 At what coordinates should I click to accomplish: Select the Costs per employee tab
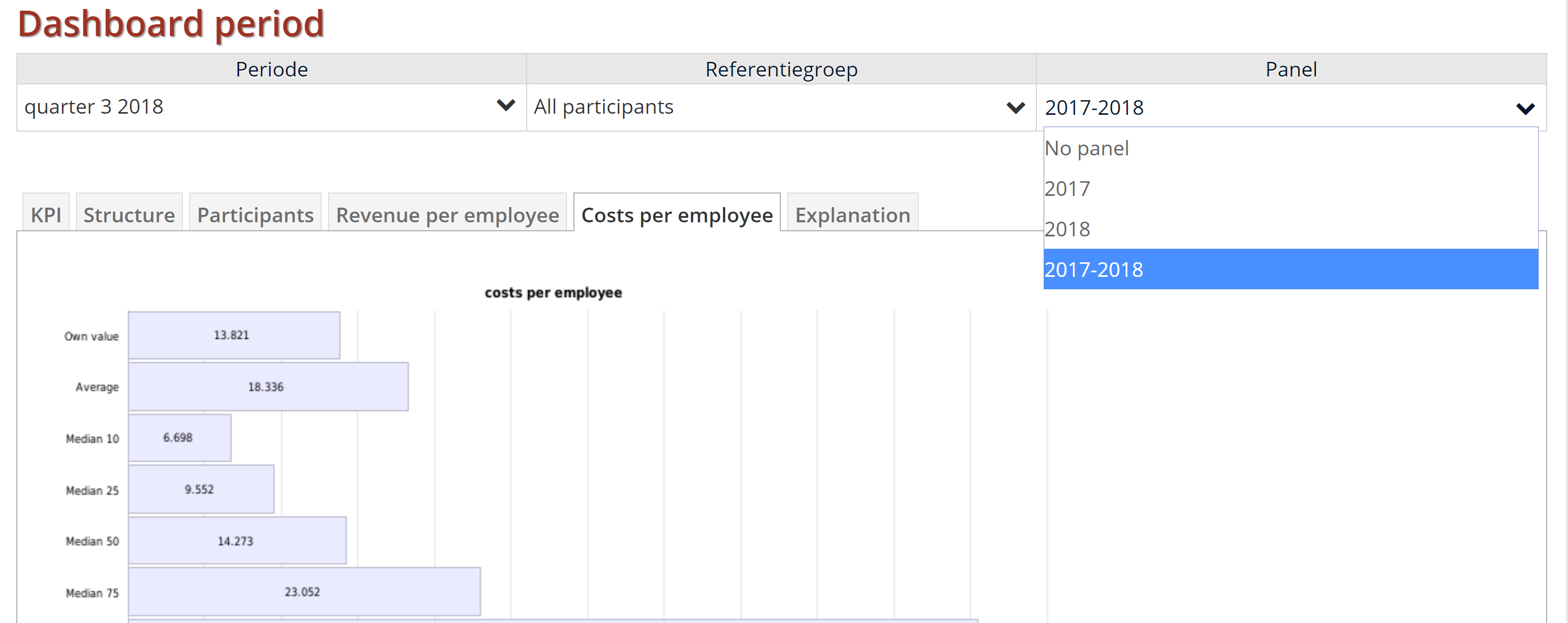click(x=677, y=213)
